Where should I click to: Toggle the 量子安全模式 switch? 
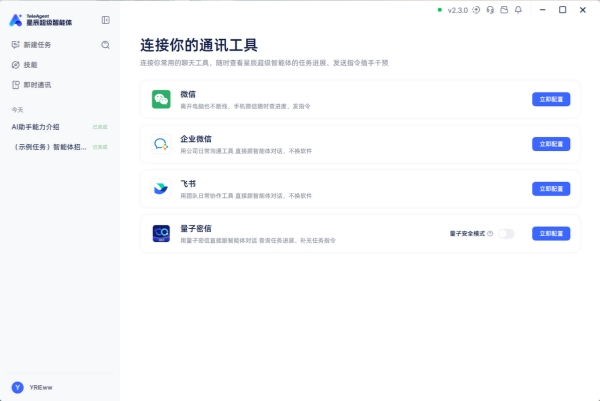click(506, 233)
